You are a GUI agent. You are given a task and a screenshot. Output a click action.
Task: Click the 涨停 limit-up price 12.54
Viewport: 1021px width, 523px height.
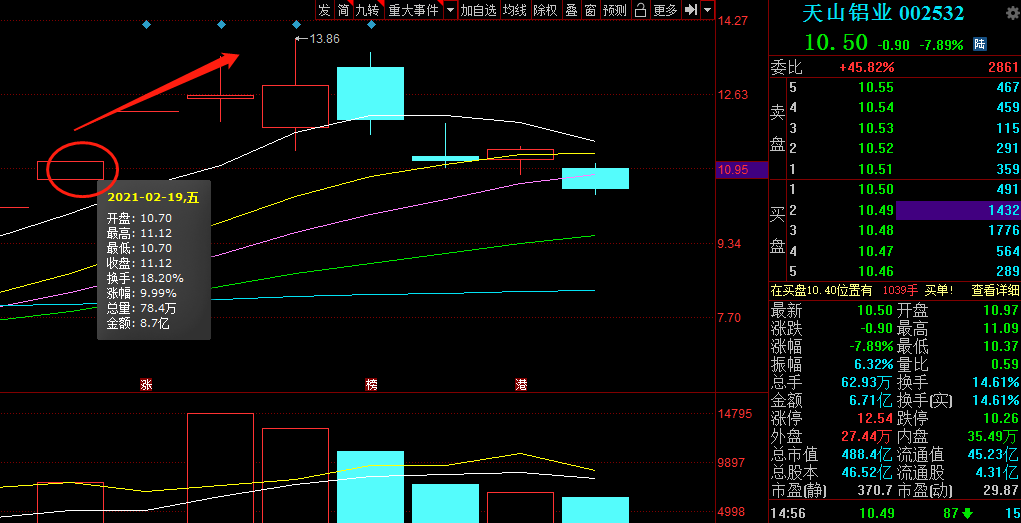pyautogui.click(x=876, y=418)
